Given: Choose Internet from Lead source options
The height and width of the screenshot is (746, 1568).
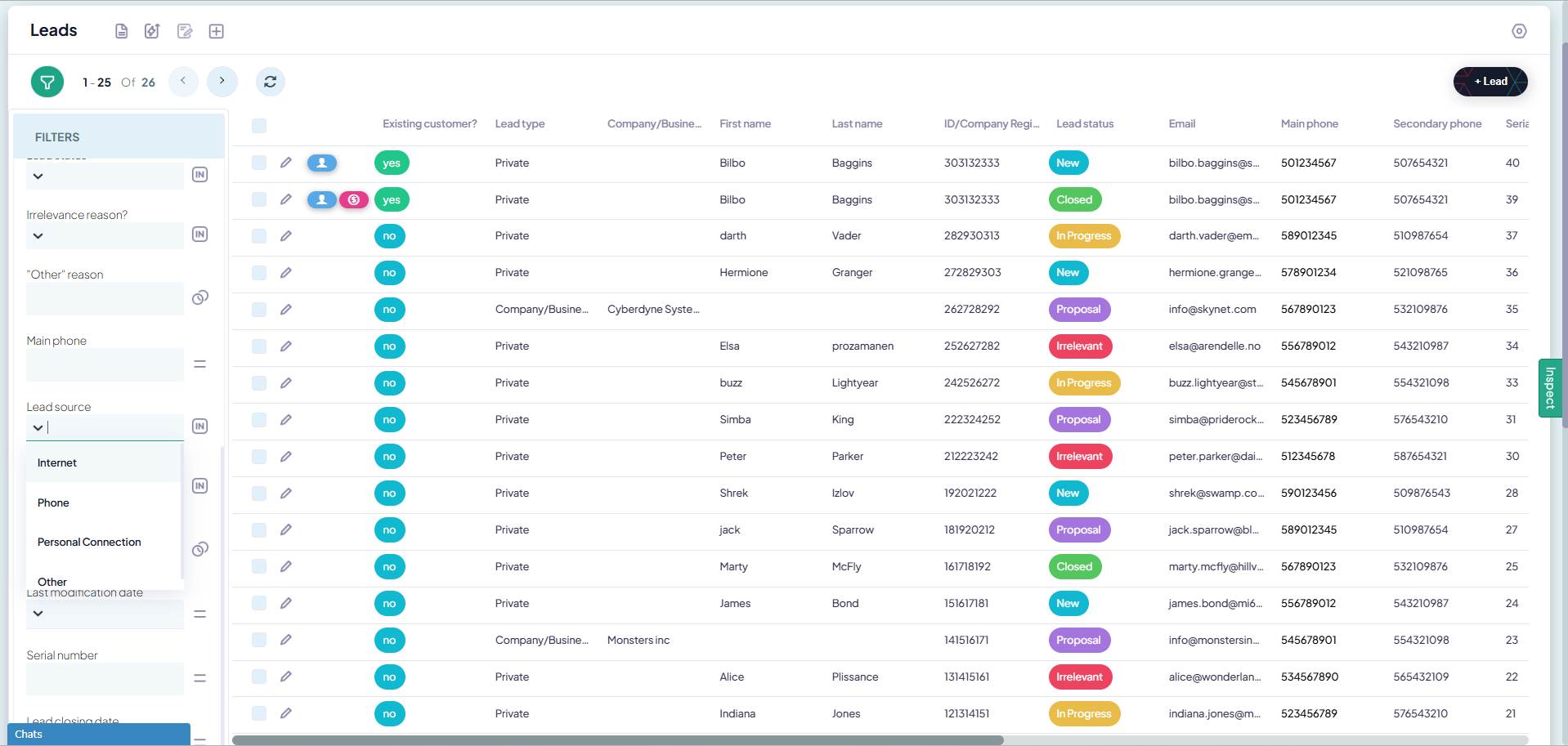Looking at the screenshot, I should pyautogui.click(x=57, y=463).
